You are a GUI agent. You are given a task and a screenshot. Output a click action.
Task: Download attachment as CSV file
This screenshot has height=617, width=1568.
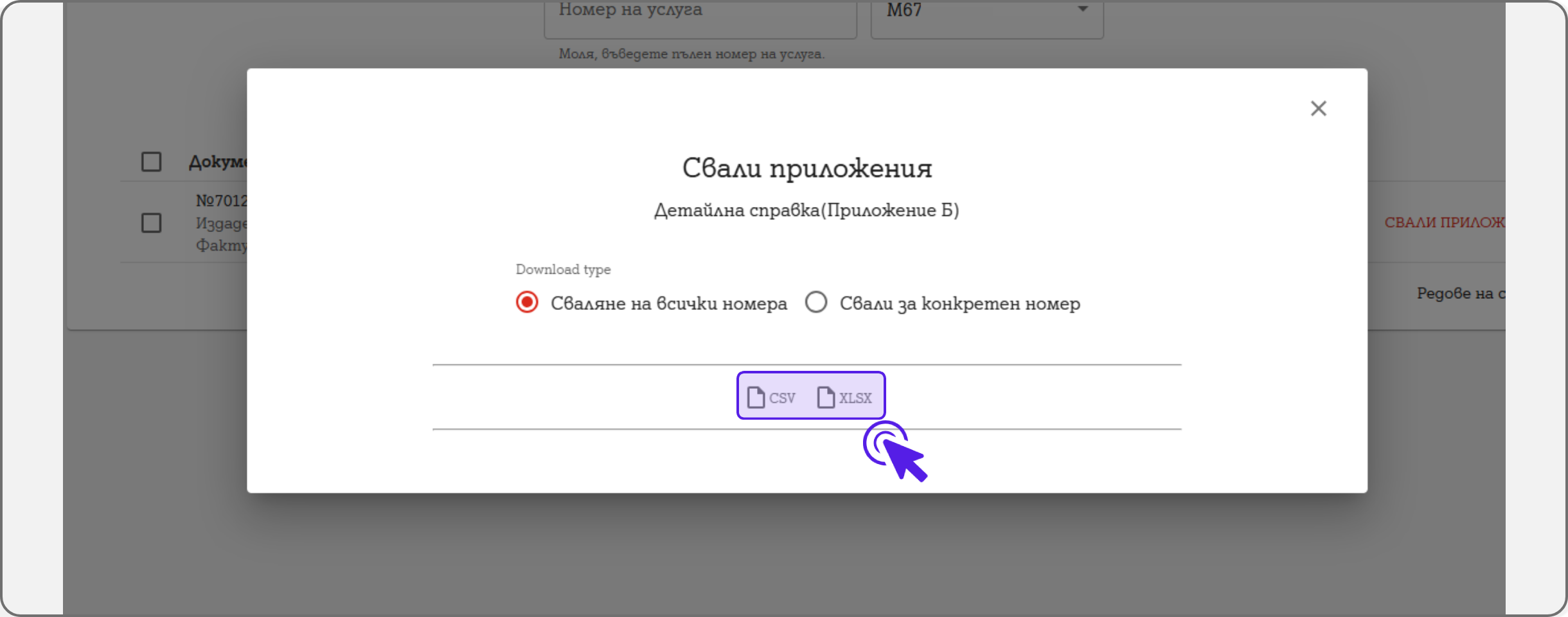coord(771,398)
